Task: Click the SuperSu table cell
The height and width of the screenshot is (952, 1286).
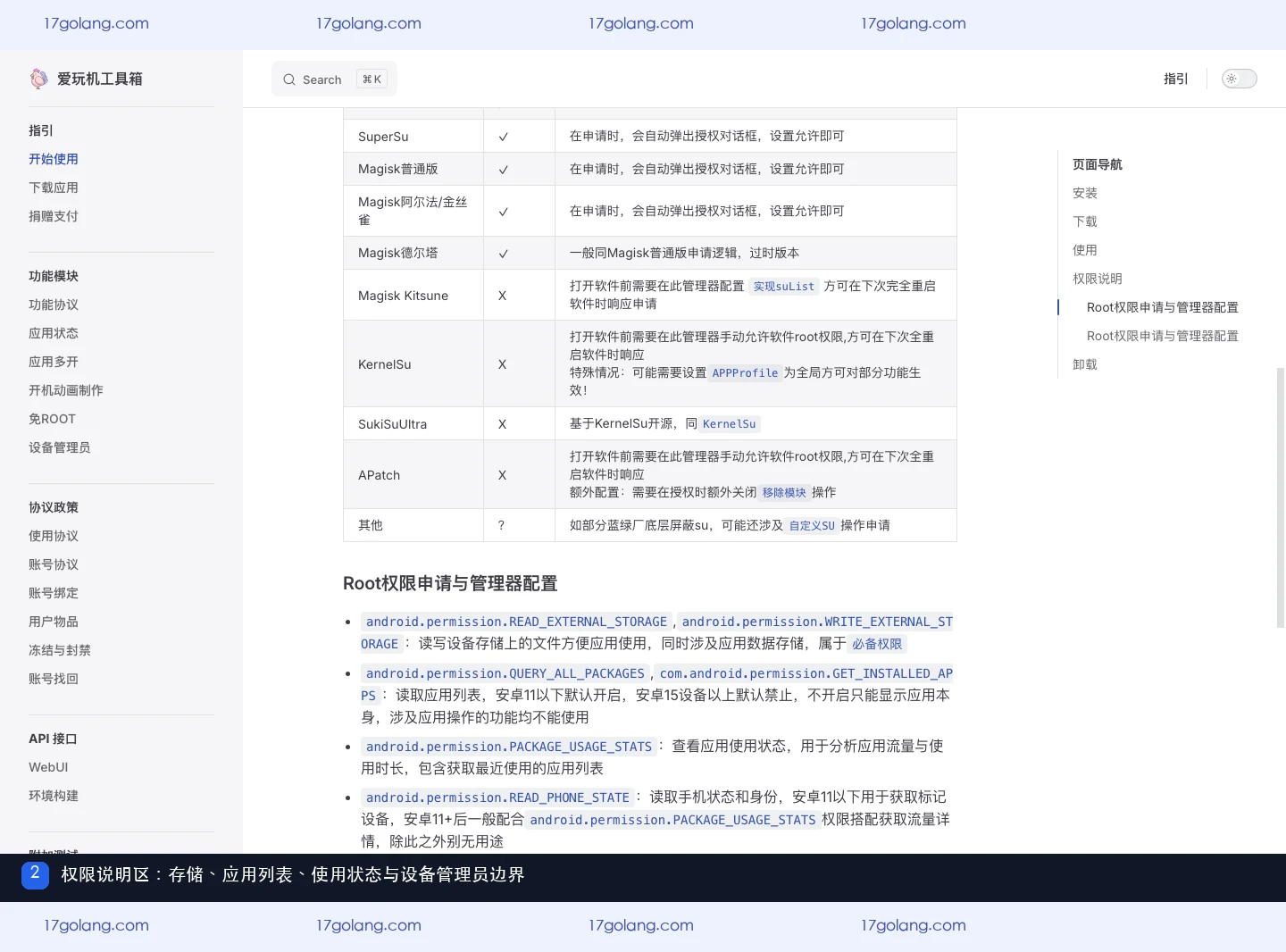Action: click(413, 137)
